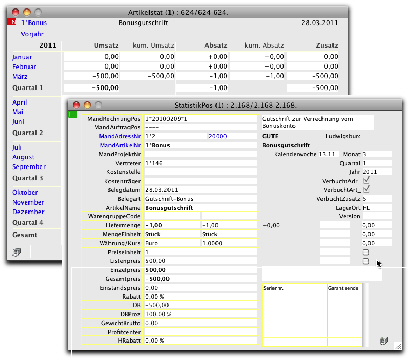The image size is (416, 361).
Task: Click the März Umsatz cell in Artikelstat
Action: [x=91, y=76]
